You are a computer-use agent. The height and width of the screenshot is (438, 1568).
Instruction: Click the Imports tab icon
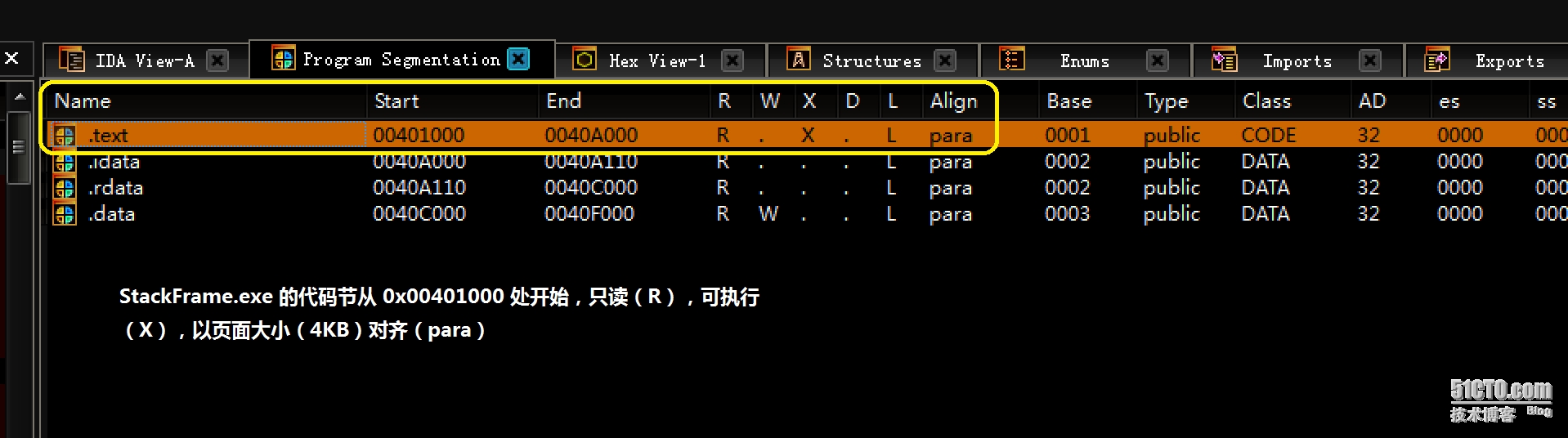tap(1224, 60)
